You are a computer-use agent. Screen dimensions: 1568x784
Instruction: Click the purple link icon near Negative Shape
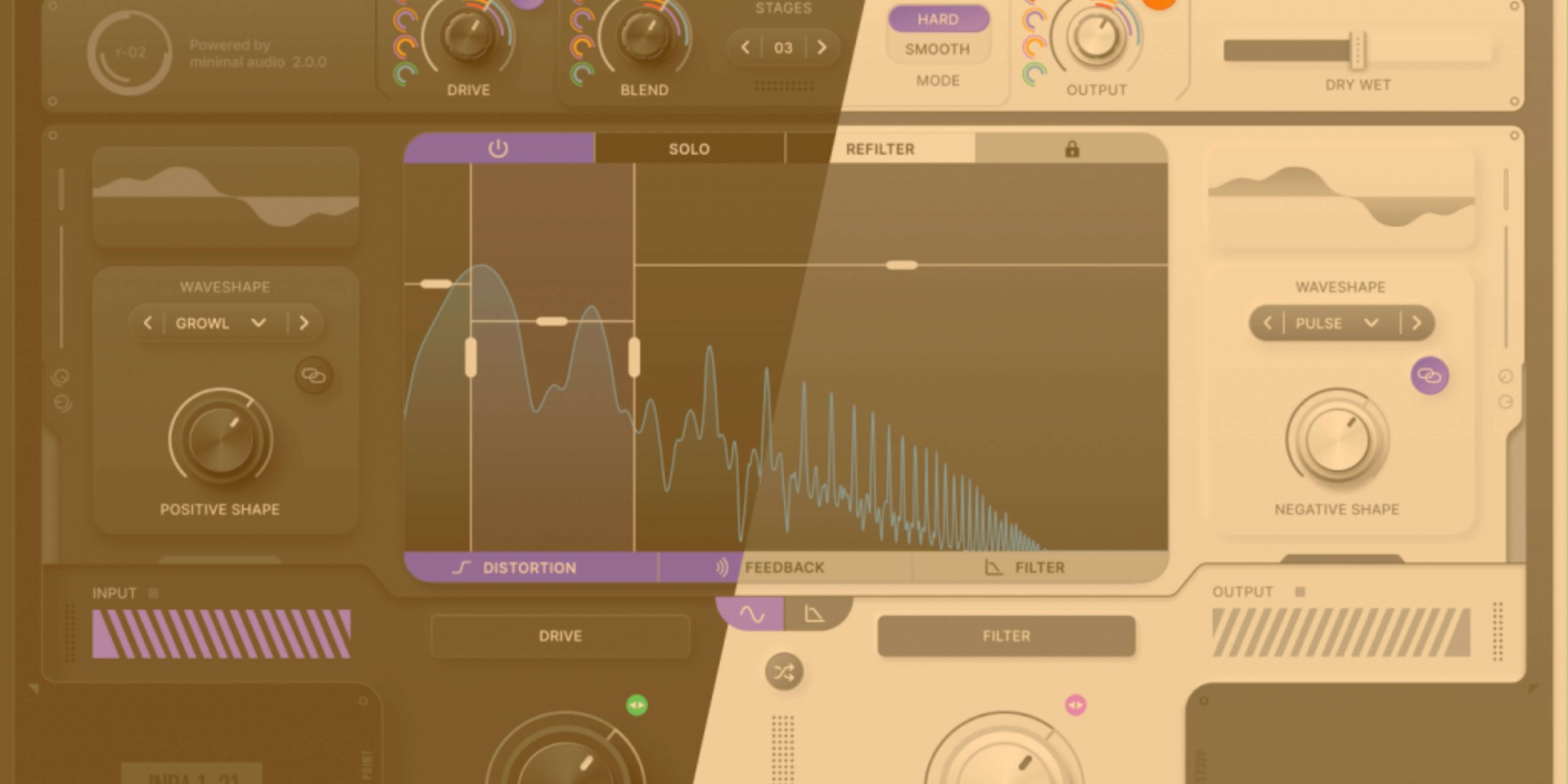point(1430,375)
